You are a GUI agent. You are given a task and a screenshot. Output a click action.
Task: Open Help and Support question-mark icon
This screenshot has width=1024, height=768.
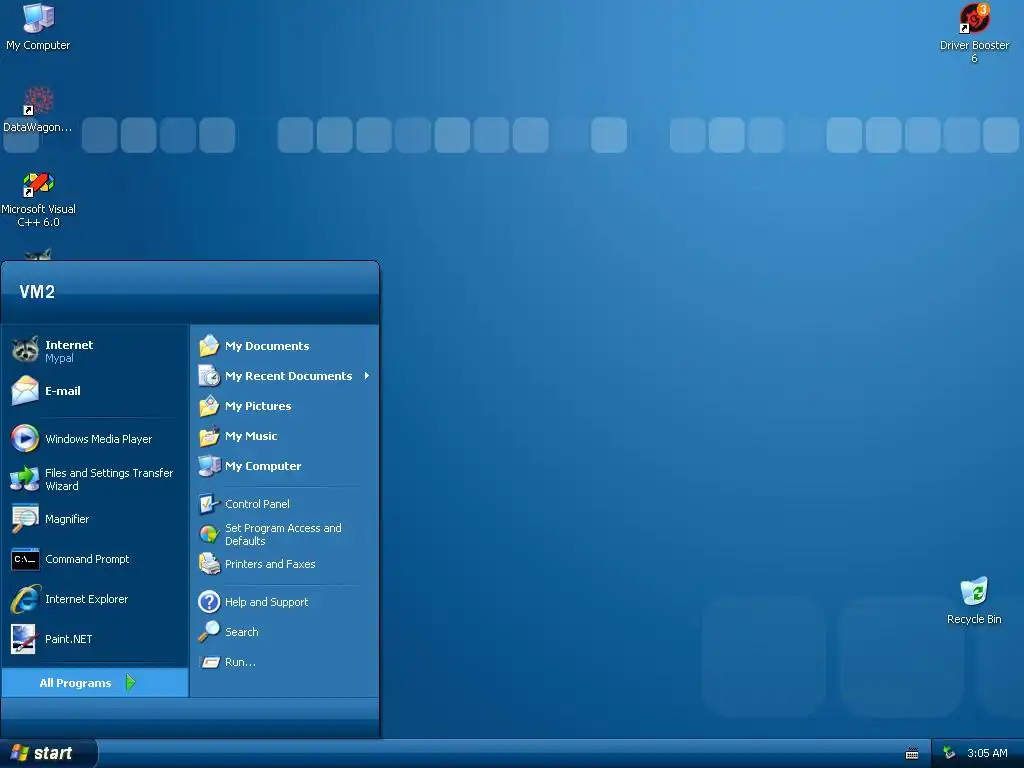pyautogui.click(x=209, y=601)
